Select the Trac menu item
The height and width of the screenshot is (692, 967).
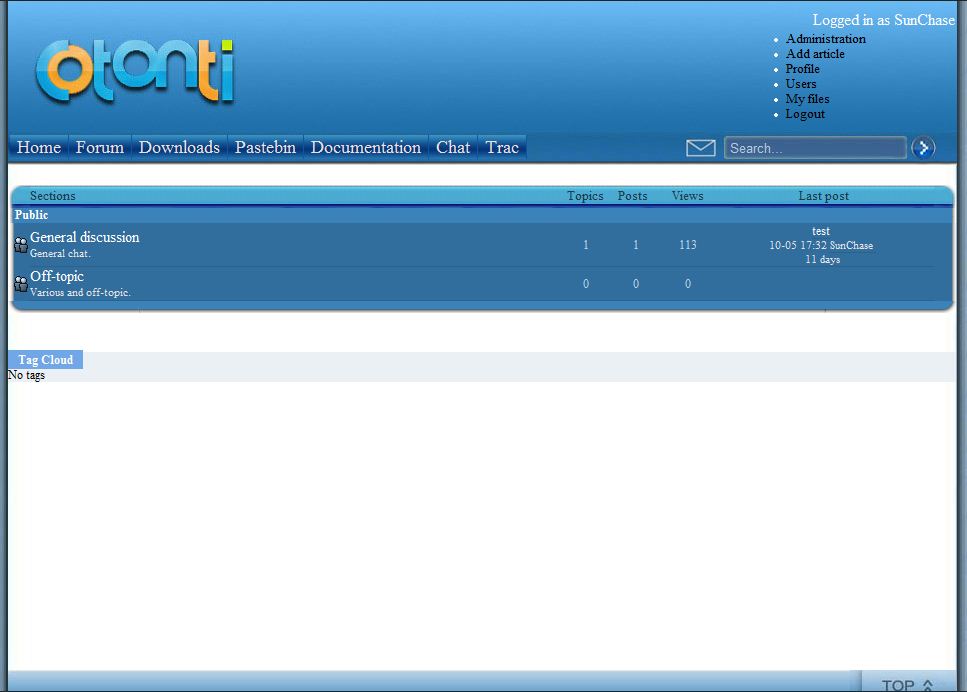[502, 147]
